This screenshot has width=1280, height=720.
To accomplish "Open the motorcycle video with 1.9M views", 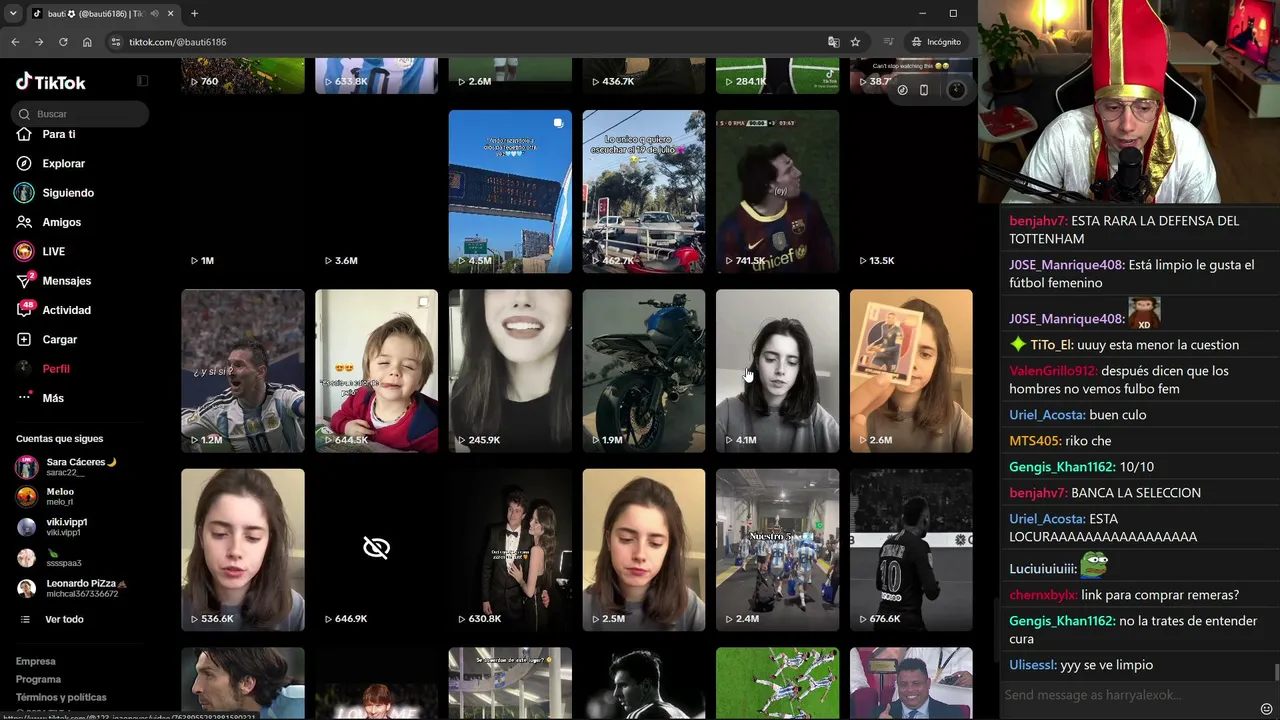I will [x=644, y=371].
